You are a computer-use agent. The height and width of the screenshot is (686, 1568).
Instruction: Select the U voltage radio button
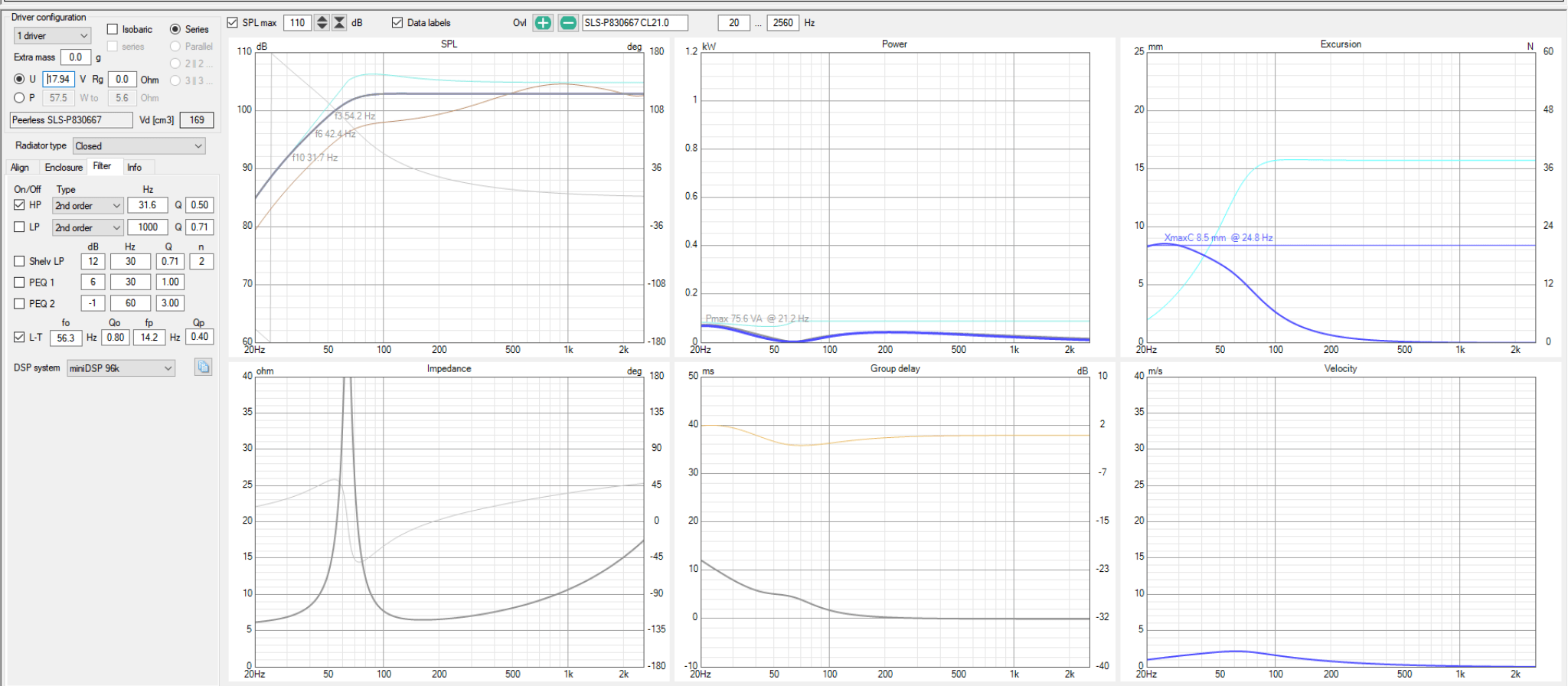pos(19,79)
